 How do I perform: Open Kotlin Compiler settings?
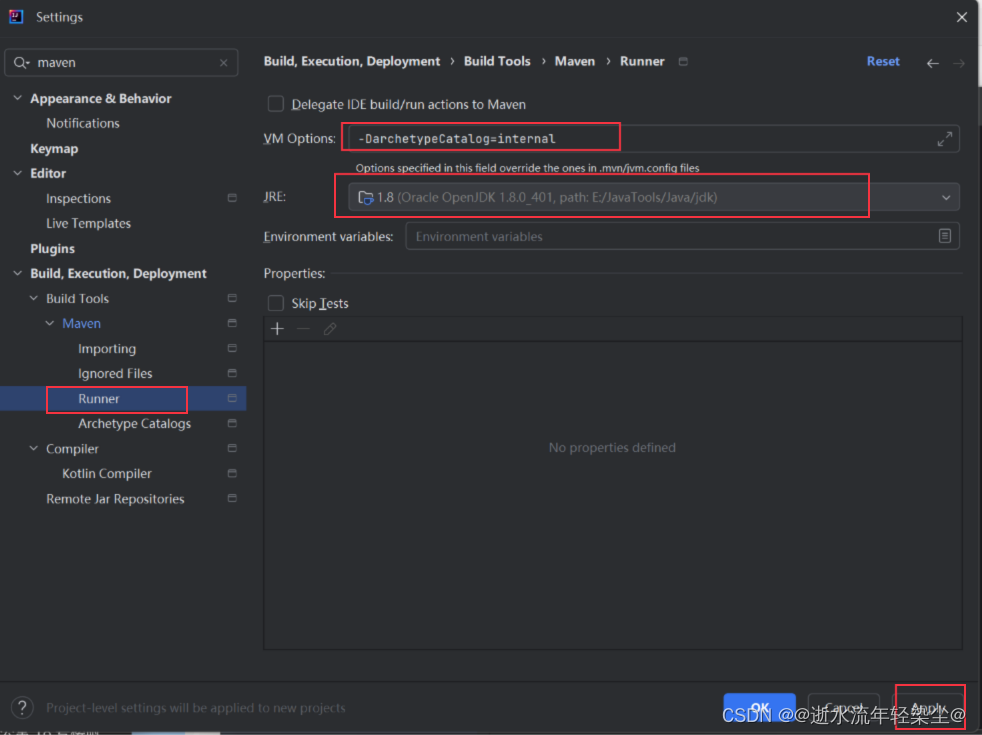pyautogui.click(x=107, y=474)
